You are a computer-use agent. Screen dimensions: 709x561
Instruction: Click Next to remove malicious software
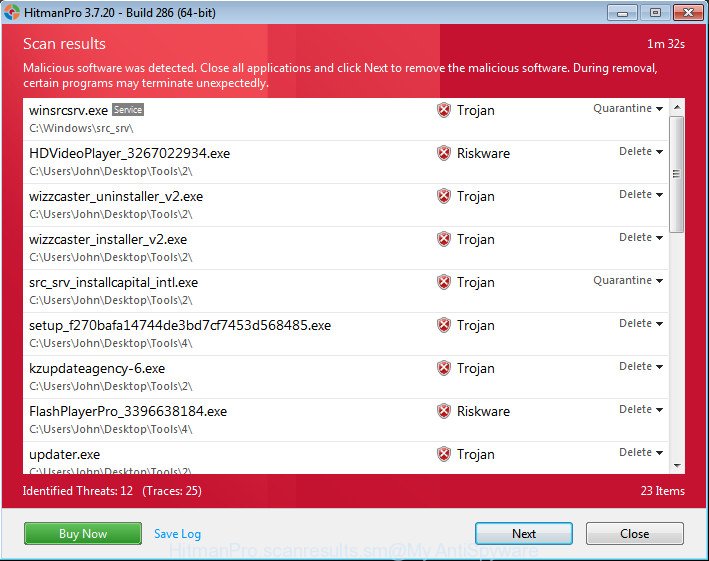click(524, 533)
